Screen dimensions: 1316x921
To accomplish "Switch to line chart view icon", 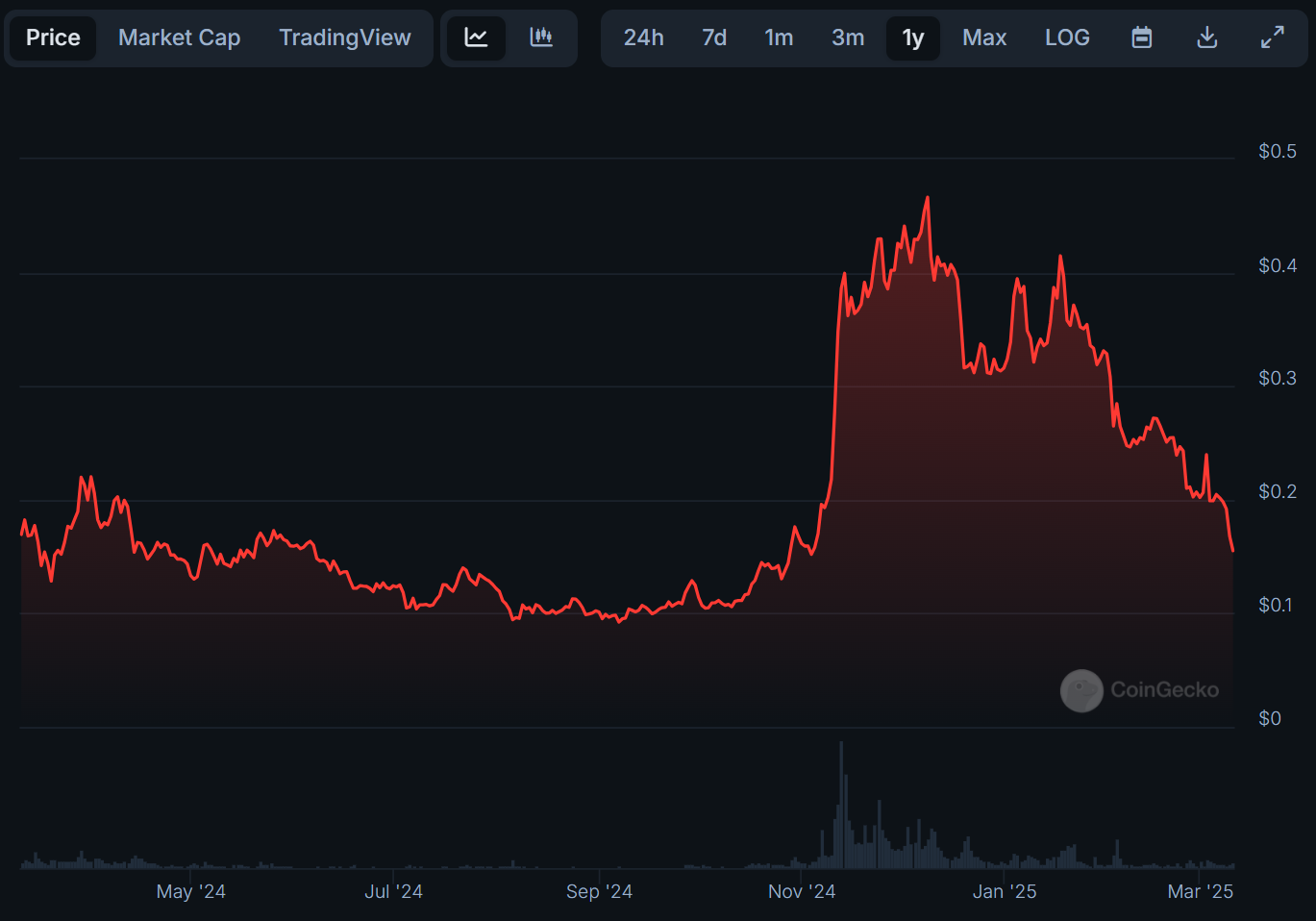I will (x=476, y=38).
